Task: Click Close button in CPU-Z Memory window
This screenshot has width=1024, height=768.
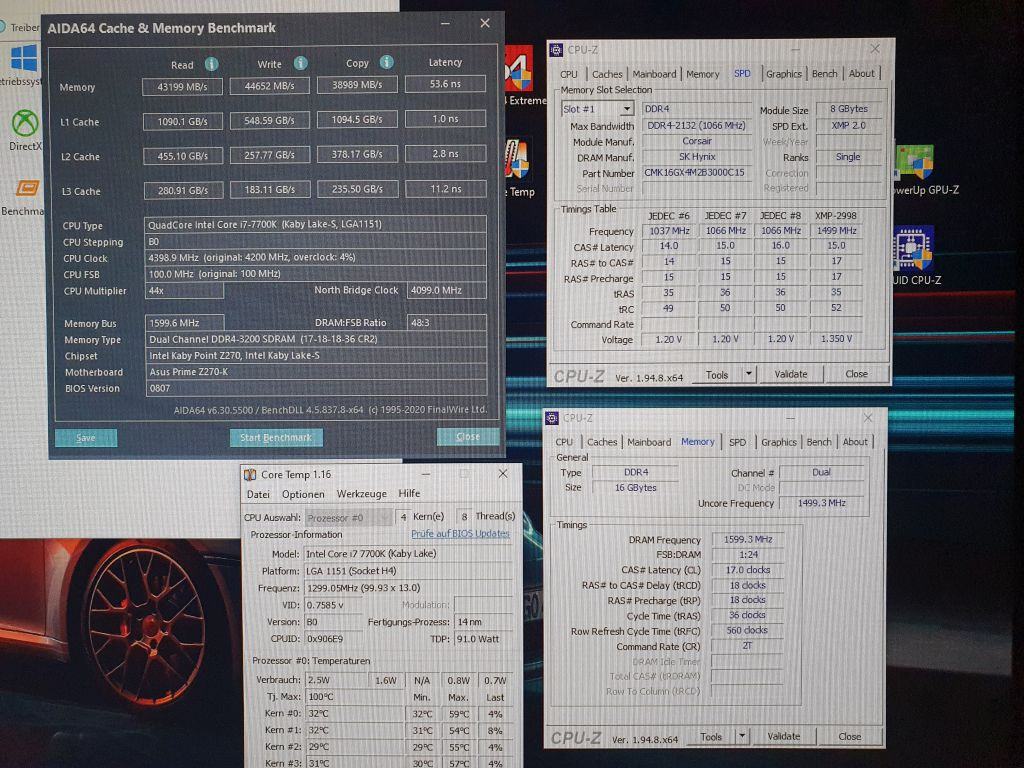Action: coord(850,736)
